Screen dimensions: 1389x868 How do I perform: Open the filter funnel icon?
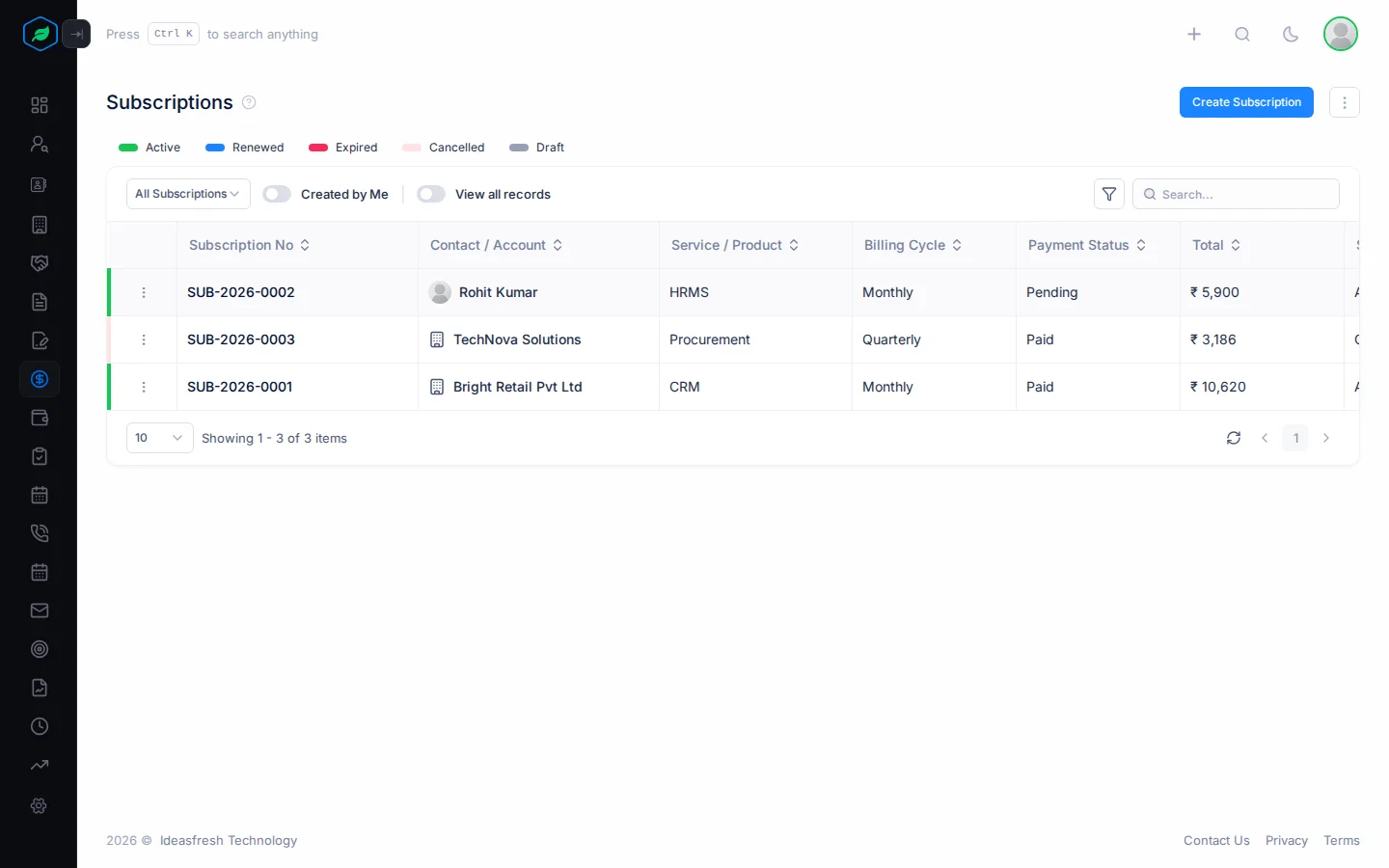pos(1109,194)
